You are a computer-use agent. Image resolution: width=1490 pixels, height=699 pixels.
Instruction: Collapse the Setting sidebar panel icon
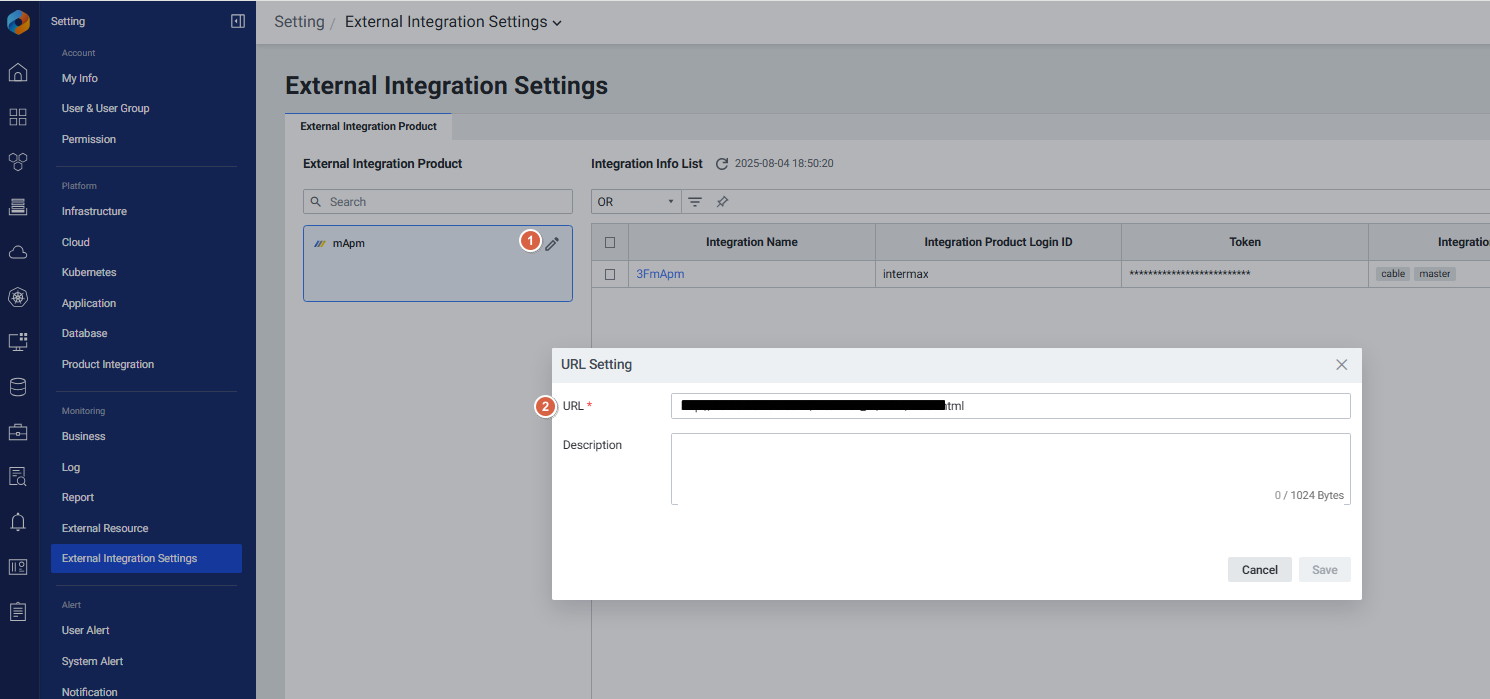pos(237,21)
